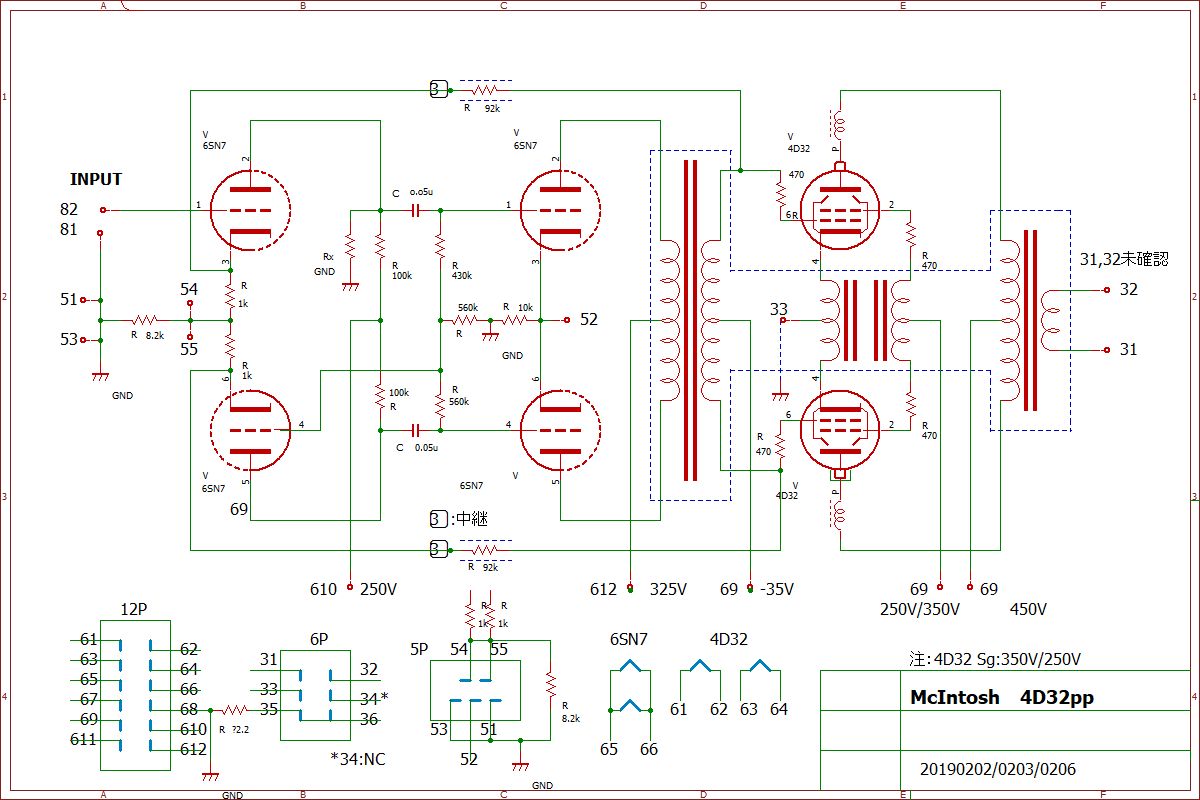
Task: Click the note "注:4D32 Sg:350V/250V"
Action: 994,659
